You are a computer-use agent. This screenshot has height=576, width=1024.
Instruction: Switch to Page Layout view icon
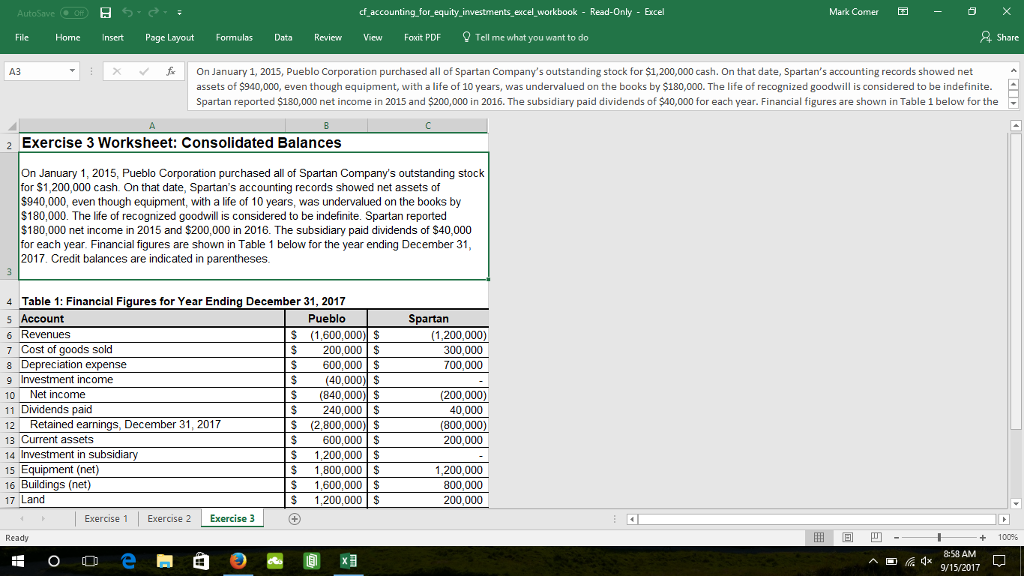coord(847,537)
